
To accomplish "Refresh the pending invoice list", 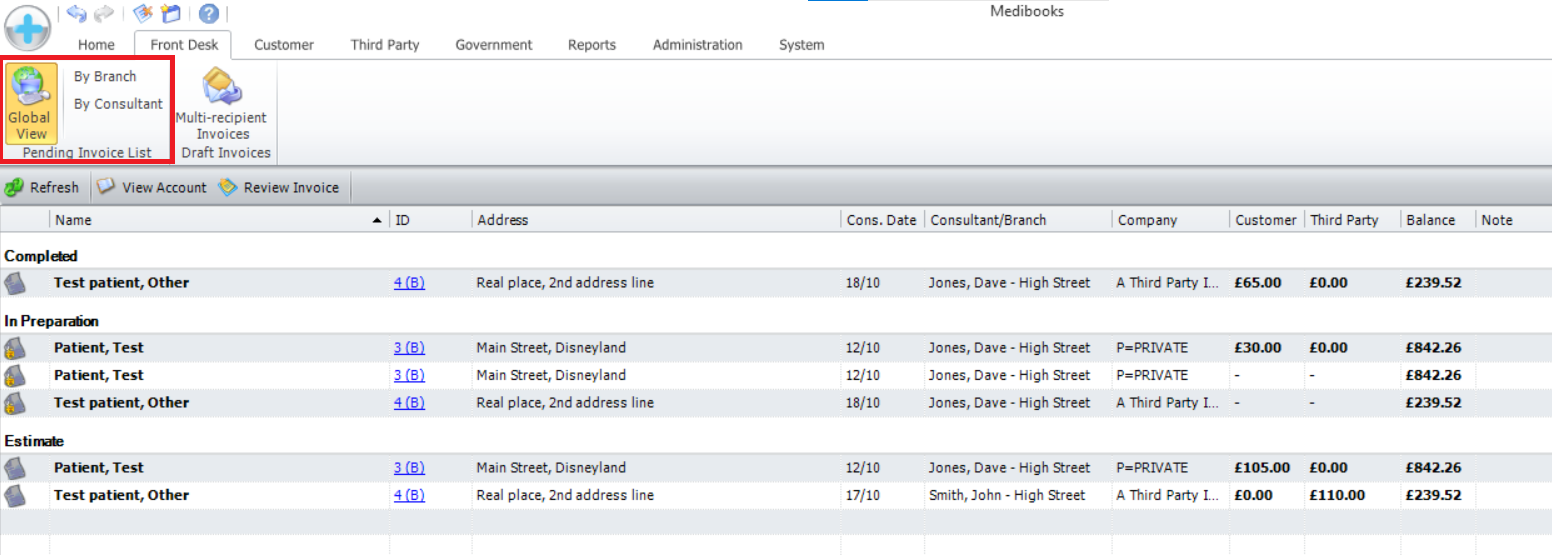I will point(42,187).
